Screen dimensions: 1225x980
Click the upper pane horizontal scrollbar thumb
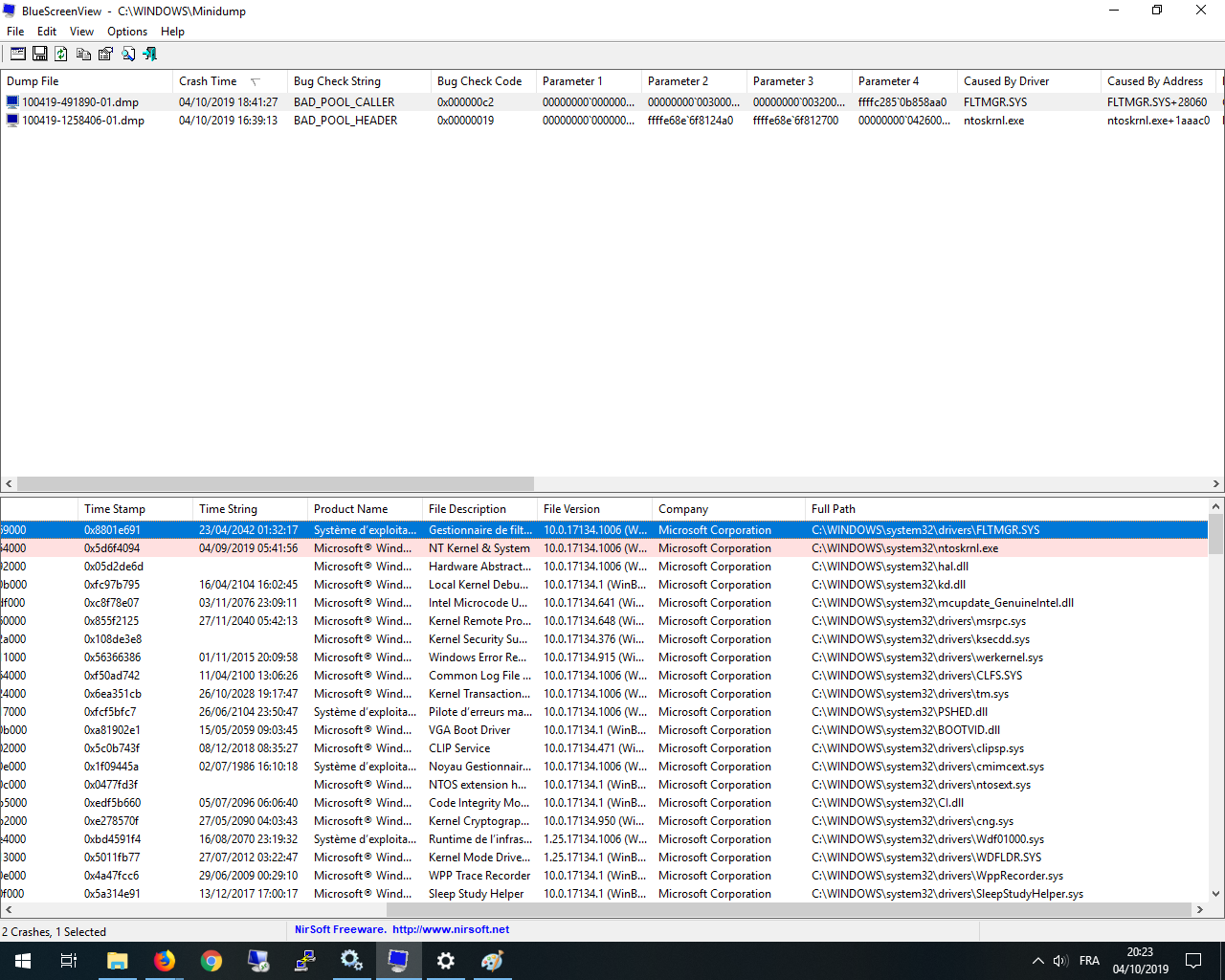276,484
